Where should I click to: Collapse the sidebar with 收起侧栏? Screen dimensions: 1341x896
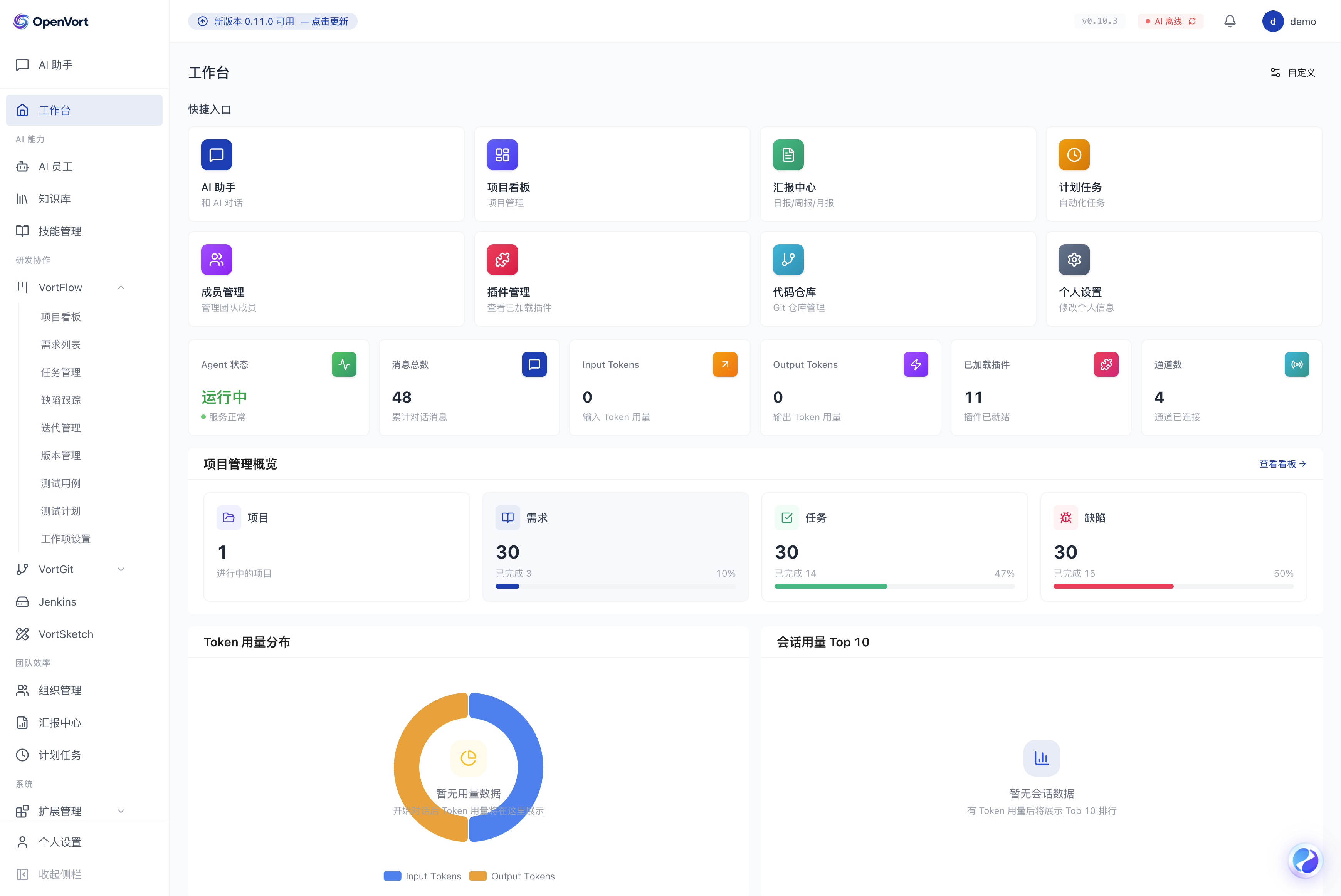[84, 874]
